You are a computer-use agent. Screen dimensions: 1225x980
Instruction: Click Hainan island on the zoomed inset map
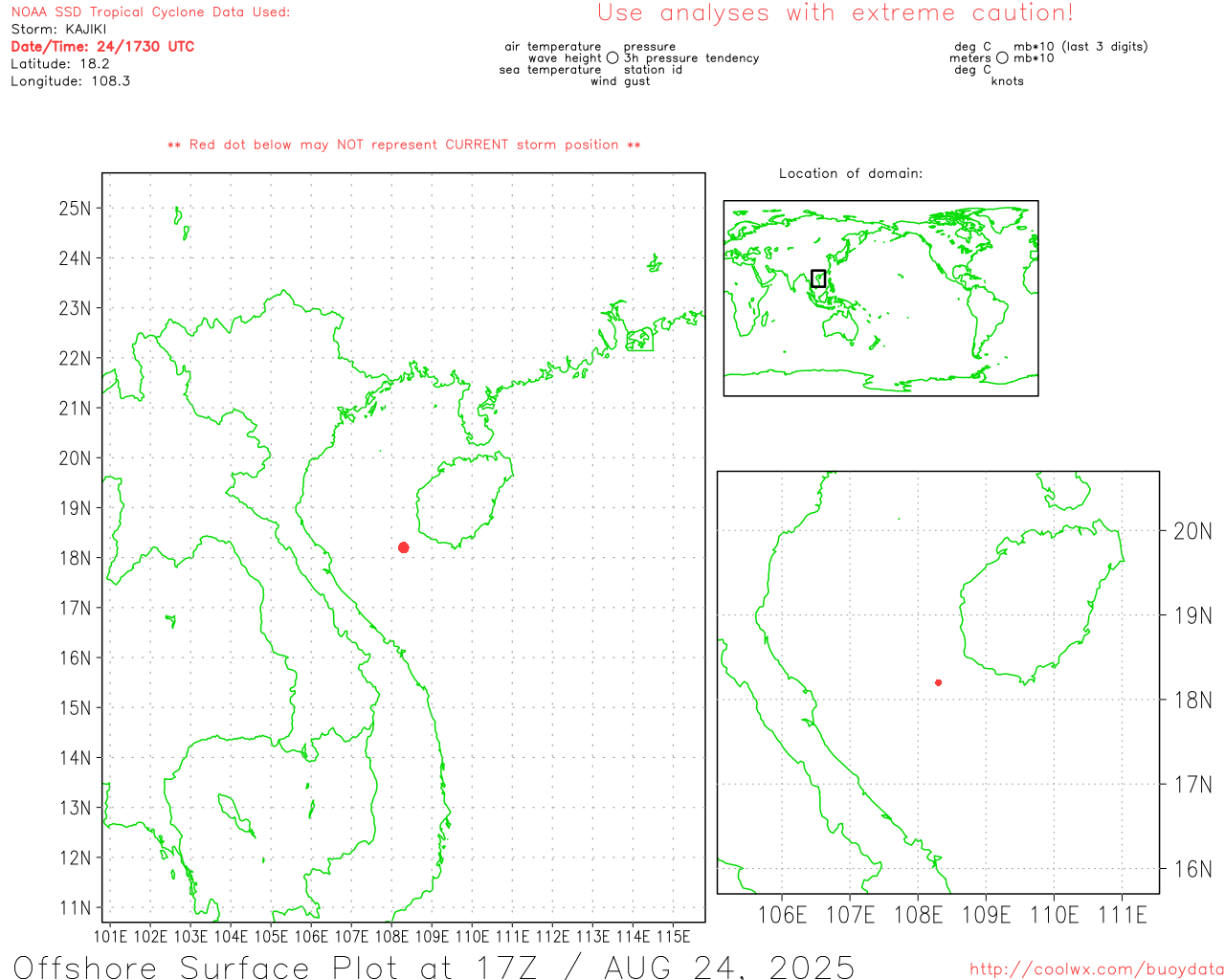1040,603
